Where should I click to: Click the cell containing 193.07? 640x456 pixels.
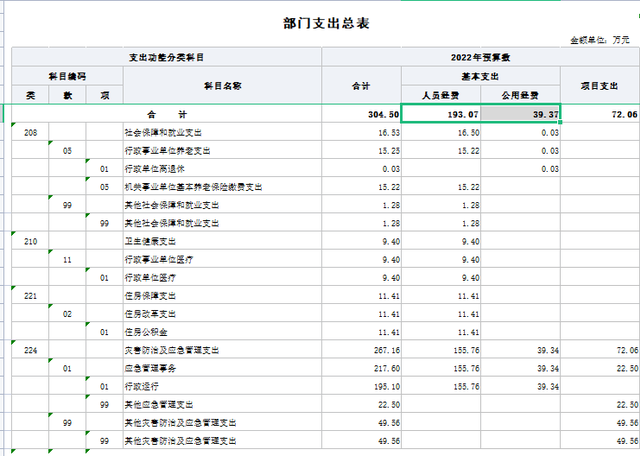tap(441, 115)
